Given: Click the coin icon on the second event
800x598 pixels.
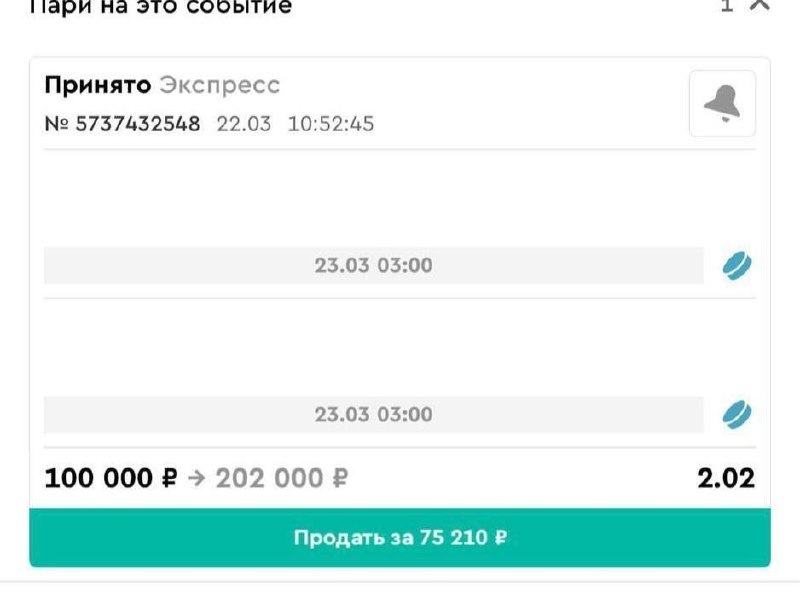Looking at the screenshot, I should coord(737,414).
